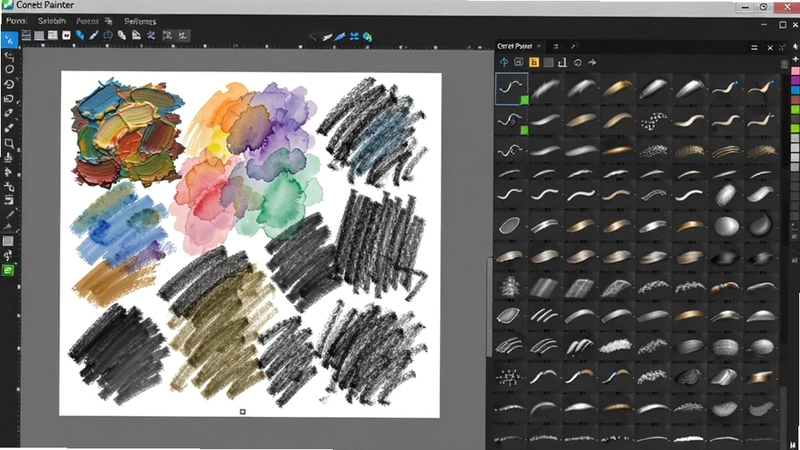The width and height of the screenshot is (800, 450).
Task: Toggle the gray square button in brush panel toolbar
Action: [548, 62]
